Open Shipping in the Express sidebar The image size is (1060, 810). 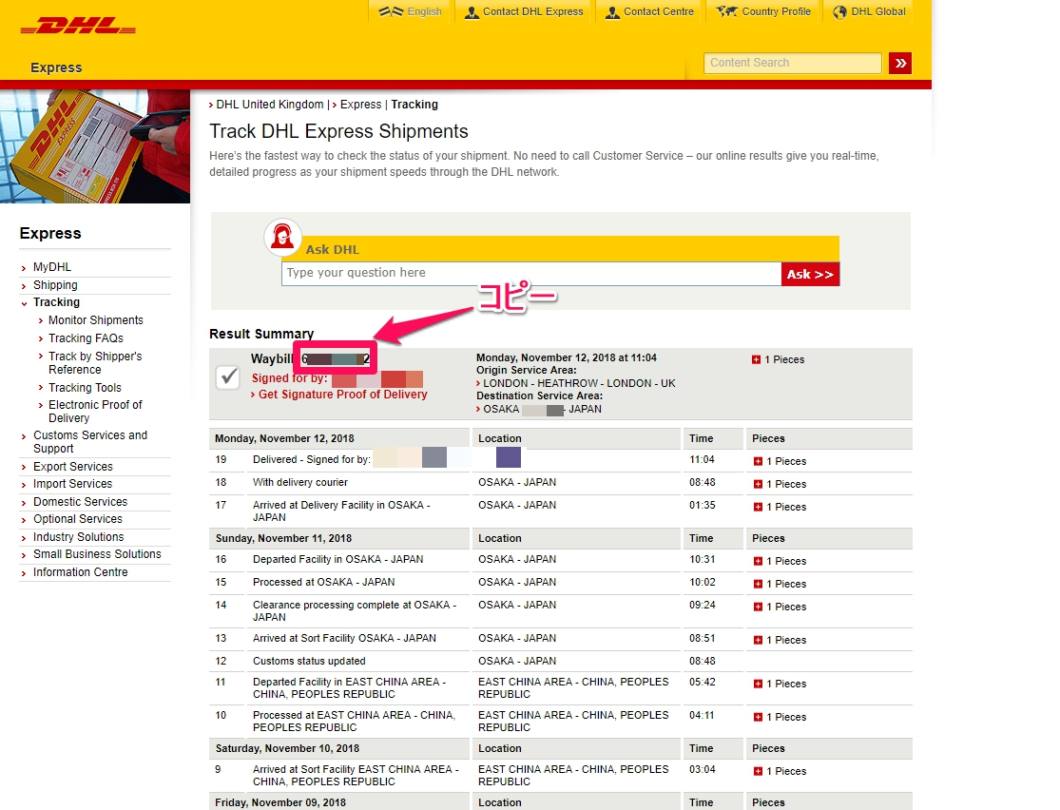click(x=55, y=285)
